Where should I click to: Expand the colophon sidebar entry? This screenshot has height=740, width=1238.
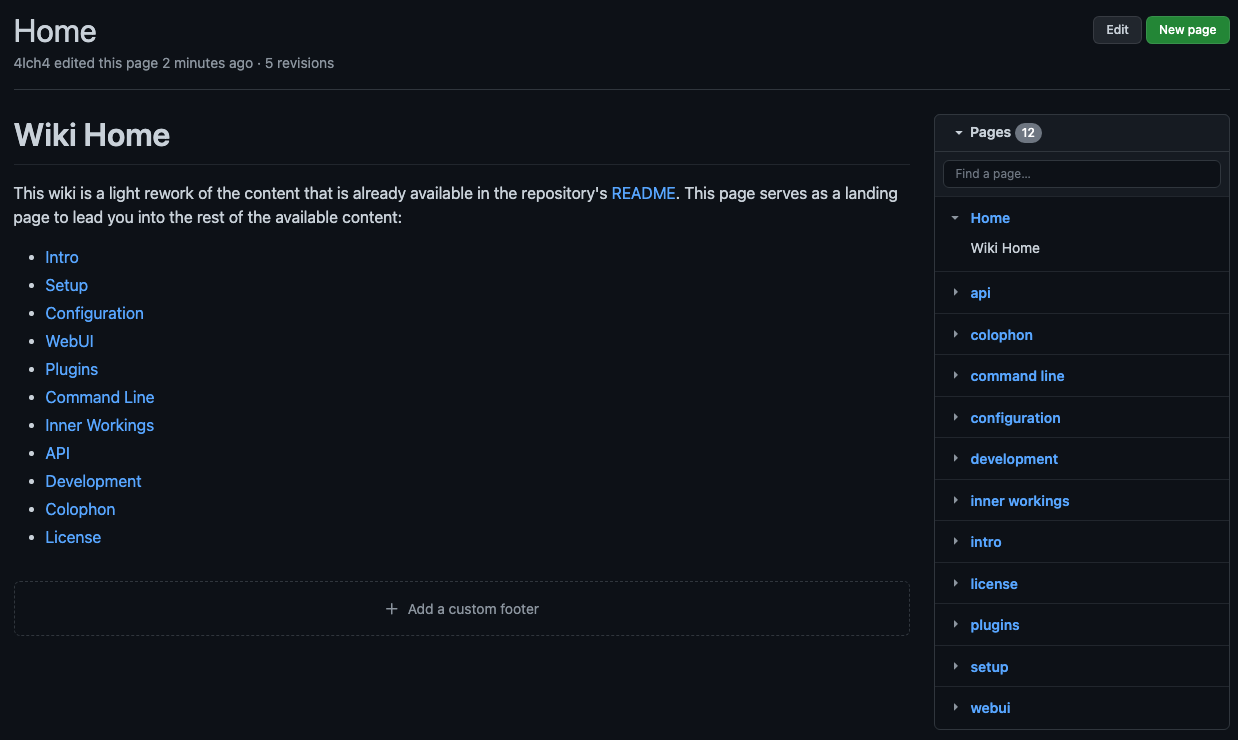click(955, 334)
